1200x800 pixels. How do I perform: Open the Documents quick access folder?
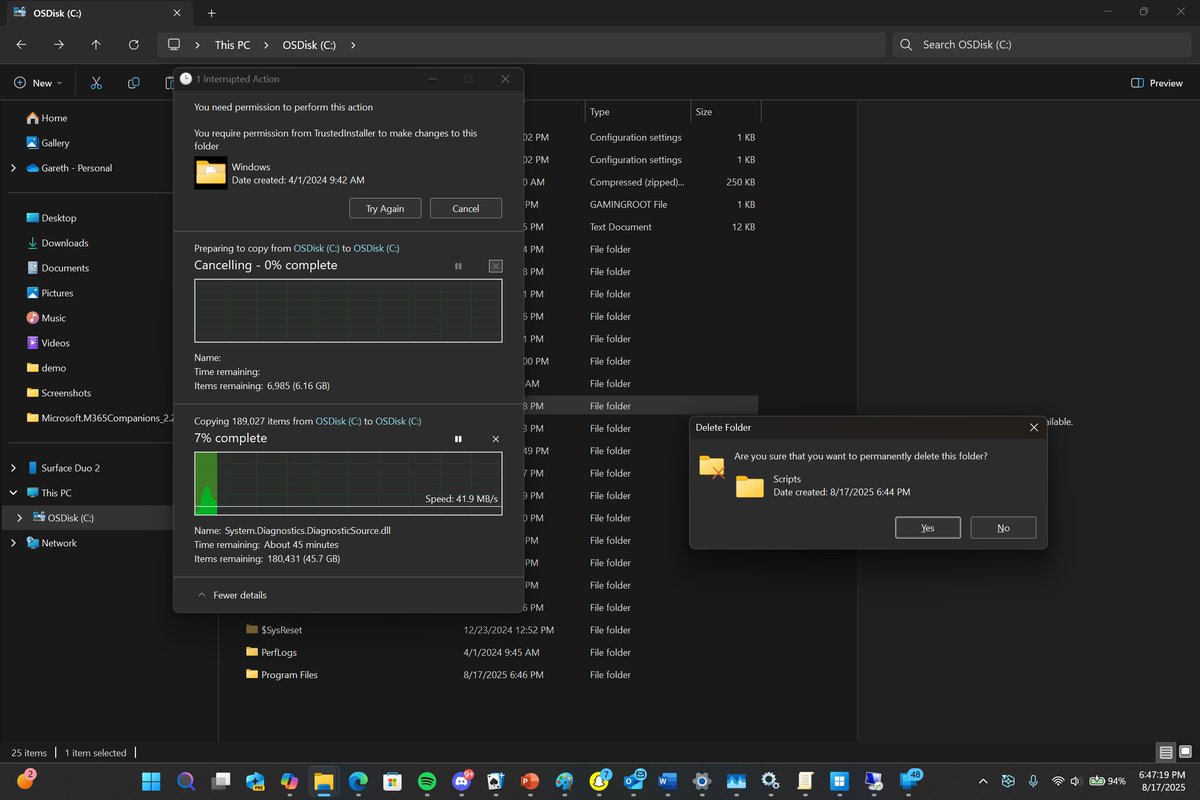[57, 268]
